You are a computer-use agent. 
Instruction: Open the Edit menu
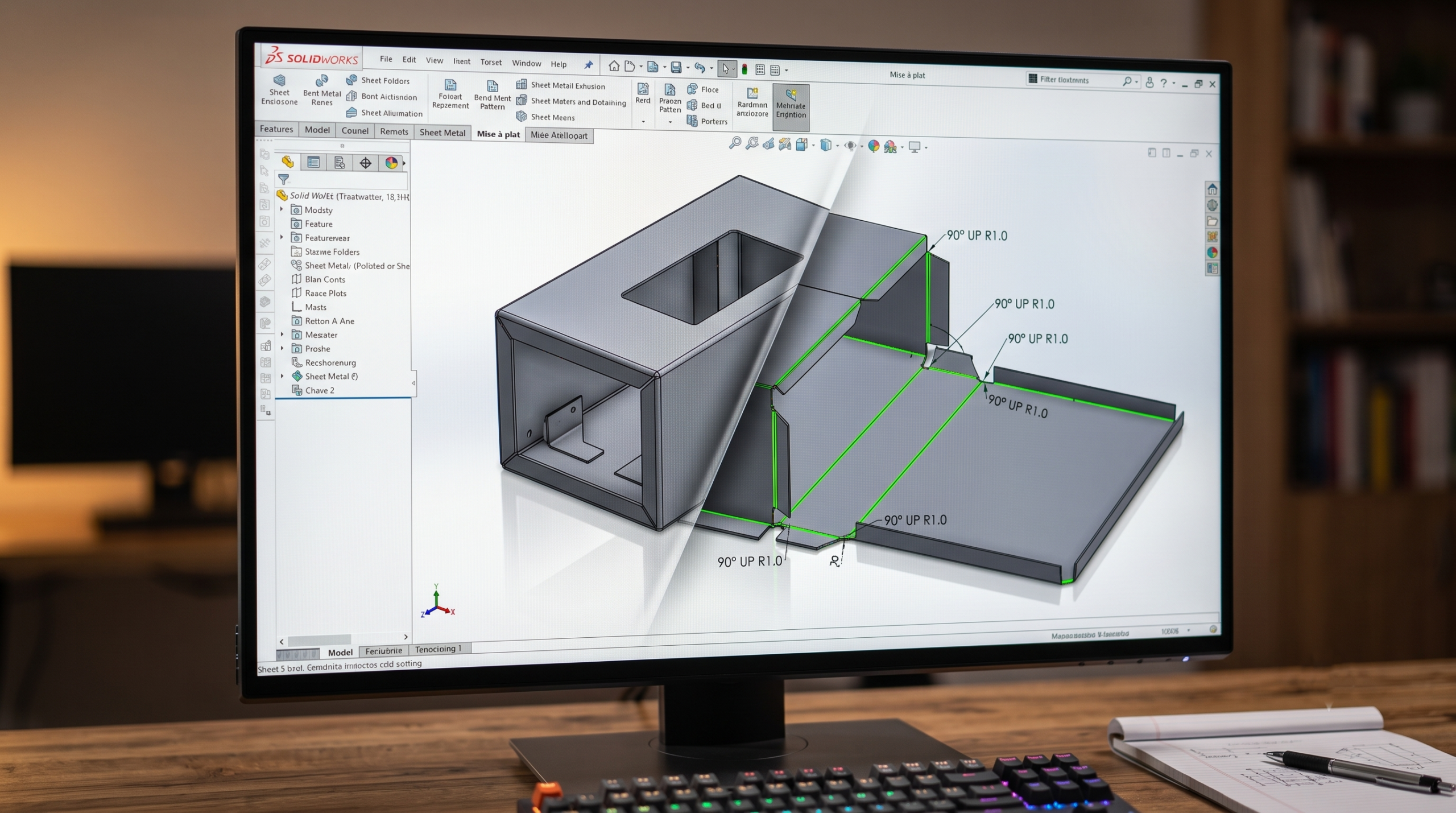point(409,59)
